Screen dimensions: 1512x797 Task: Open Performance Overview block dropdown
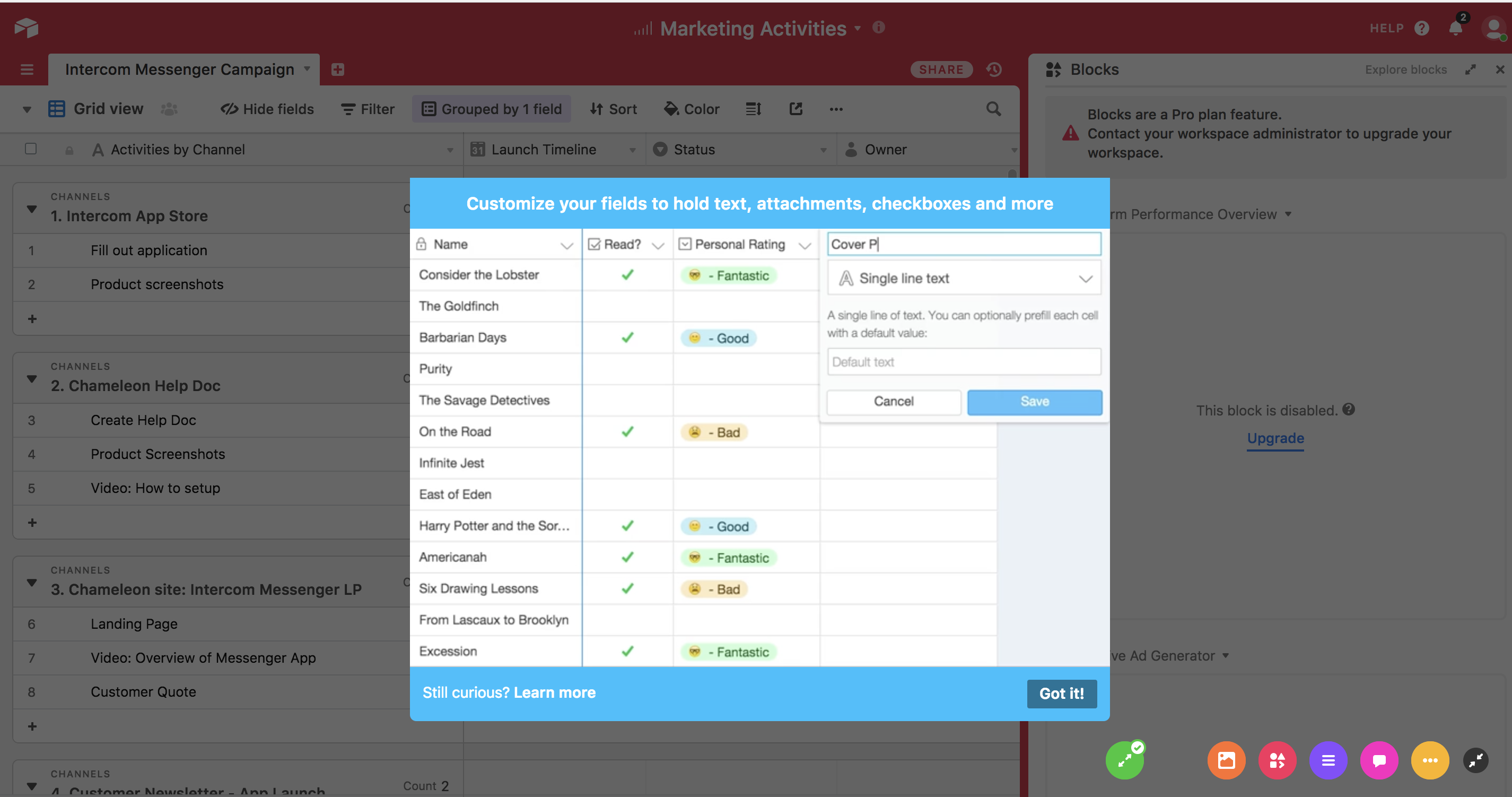point(1288,214)
